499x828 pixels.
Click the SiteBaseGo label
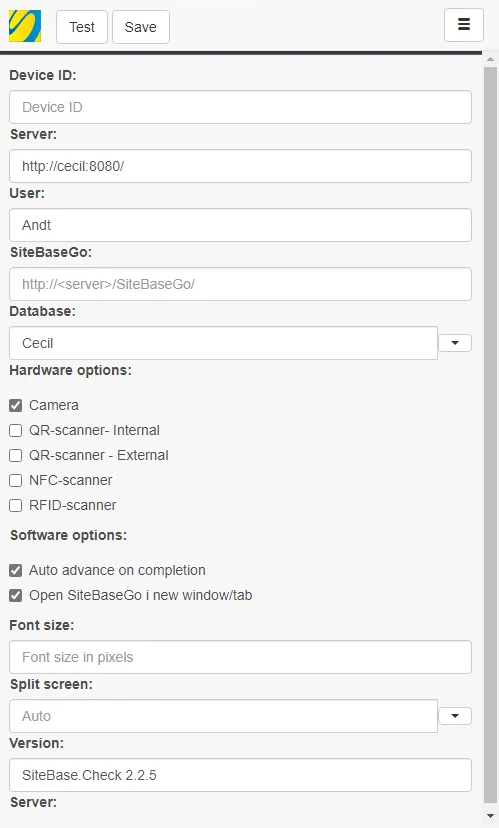click(x=51, y=252)
